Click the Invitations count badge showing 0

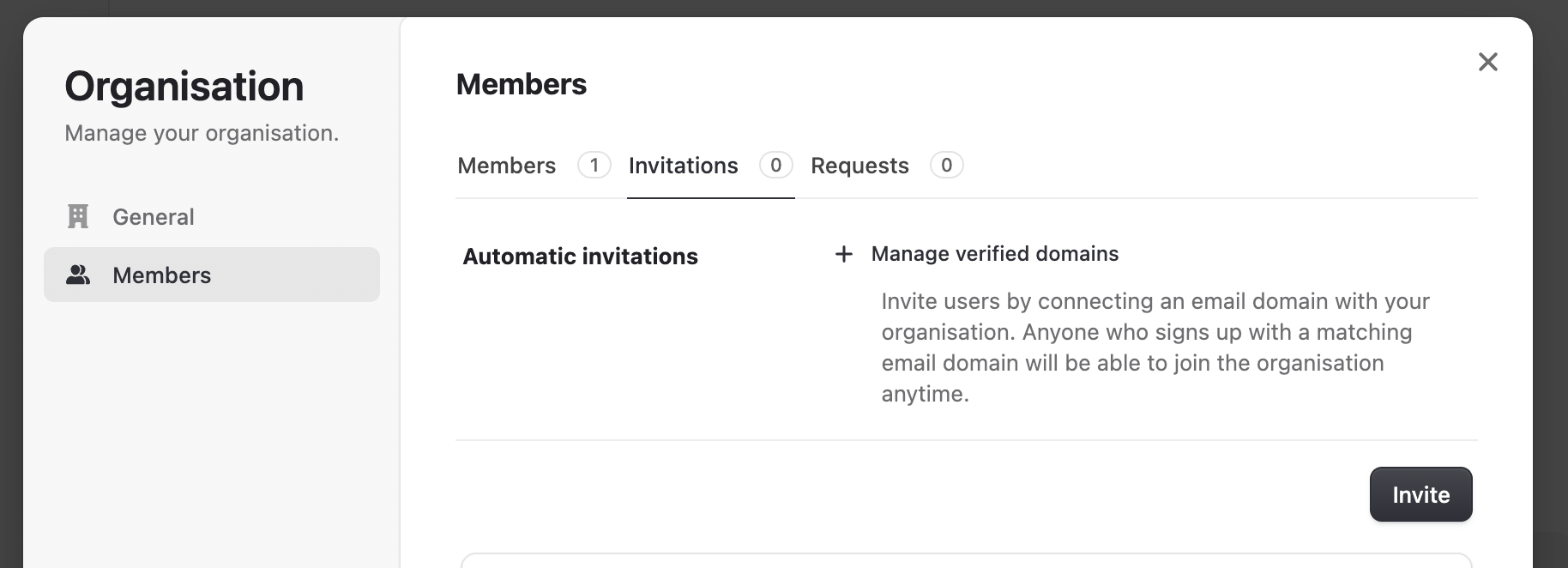pos(776,165)
